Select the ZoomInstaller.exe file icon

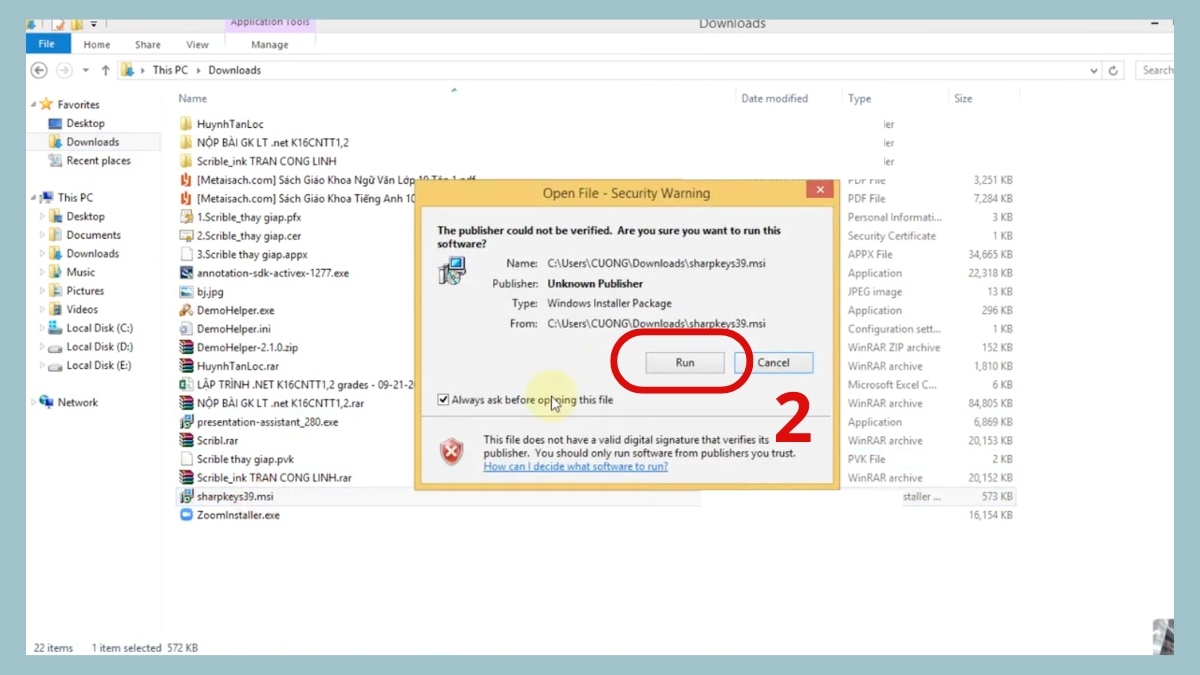point(186,515)
